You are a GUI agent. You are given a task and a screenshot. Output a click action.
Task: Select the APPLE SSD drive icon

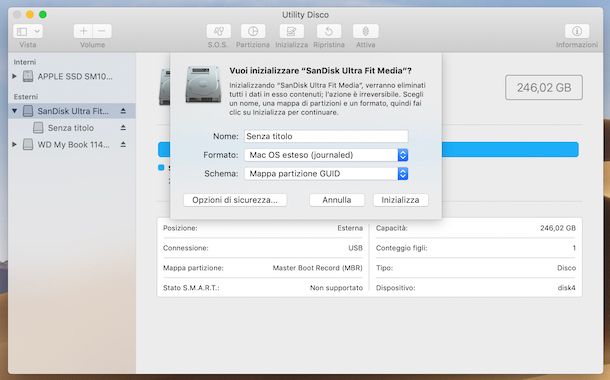28,76
